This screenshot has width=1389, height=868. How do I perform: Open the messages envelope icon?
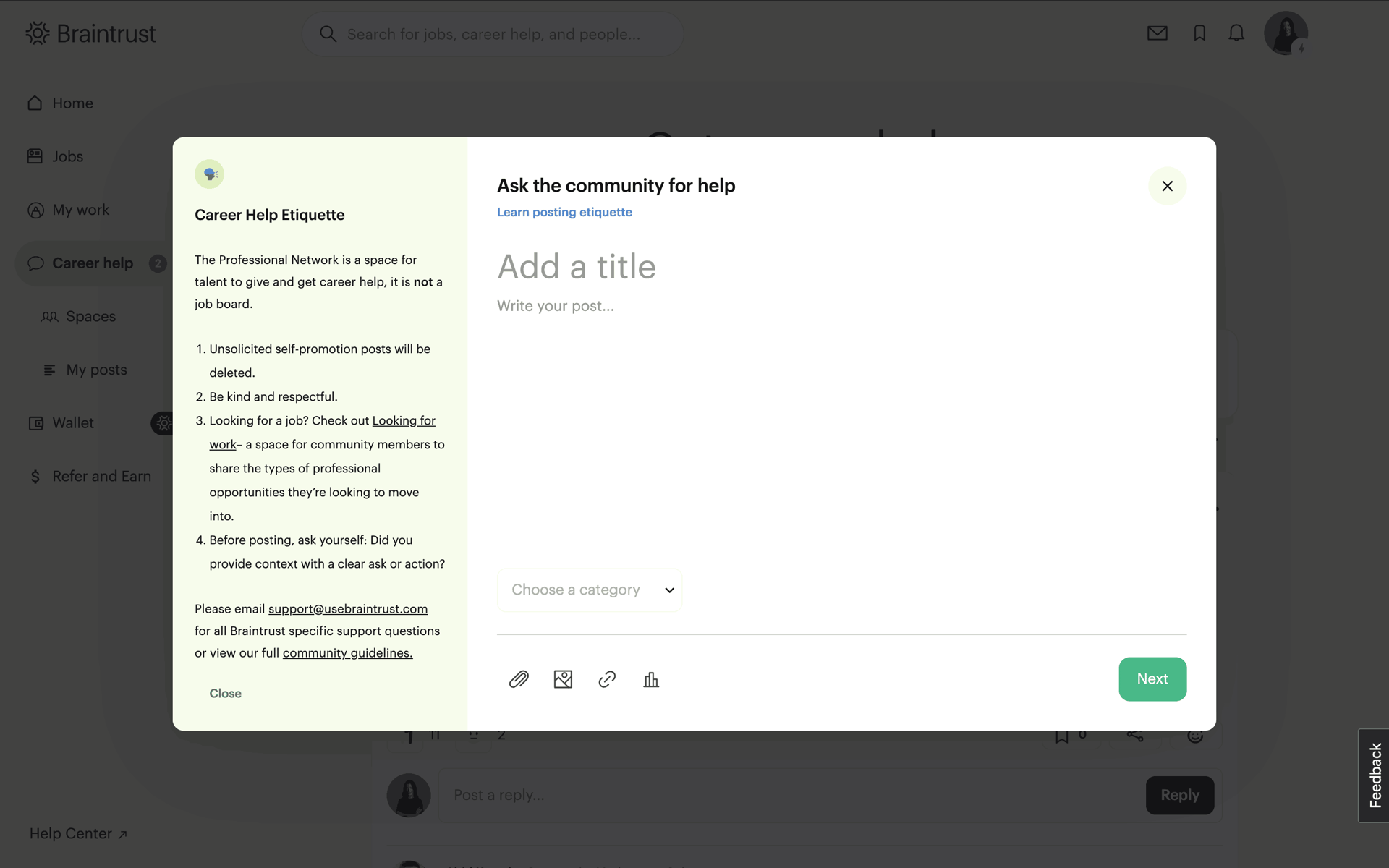(x=1157, y=33)
